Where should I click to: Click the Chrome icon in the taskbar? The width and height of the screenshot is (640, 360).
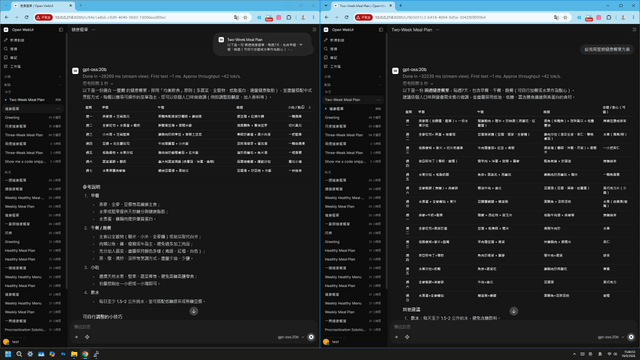coord(85,354)
